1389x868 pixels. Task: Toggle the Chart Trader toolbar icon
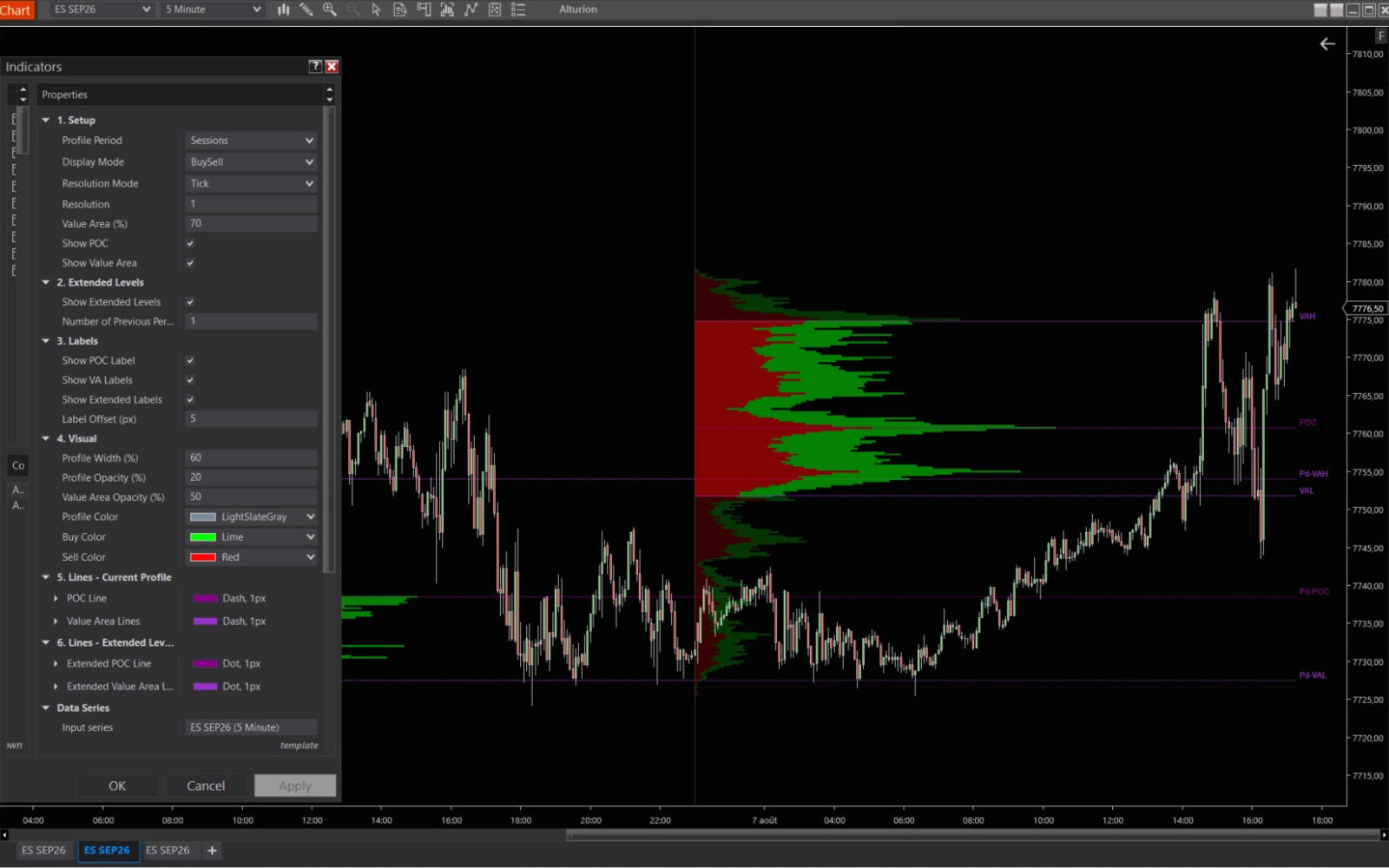pos(424,10)
